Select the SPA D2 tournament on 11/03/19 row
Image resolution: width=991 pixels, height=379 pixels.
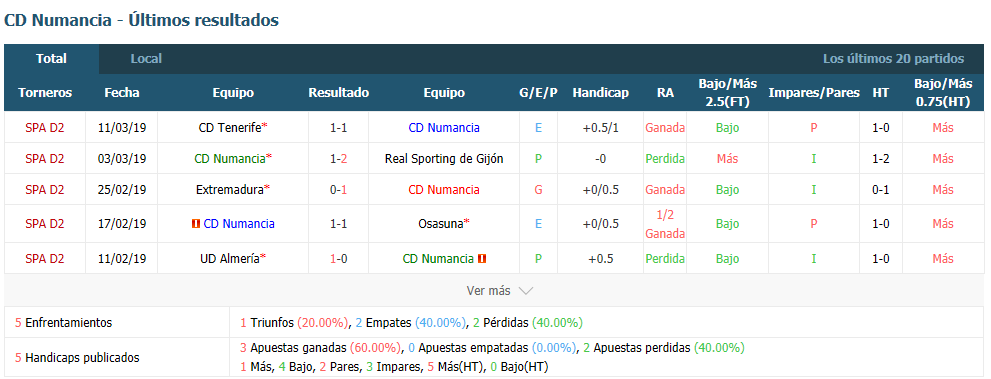click(x=45, y=128)
